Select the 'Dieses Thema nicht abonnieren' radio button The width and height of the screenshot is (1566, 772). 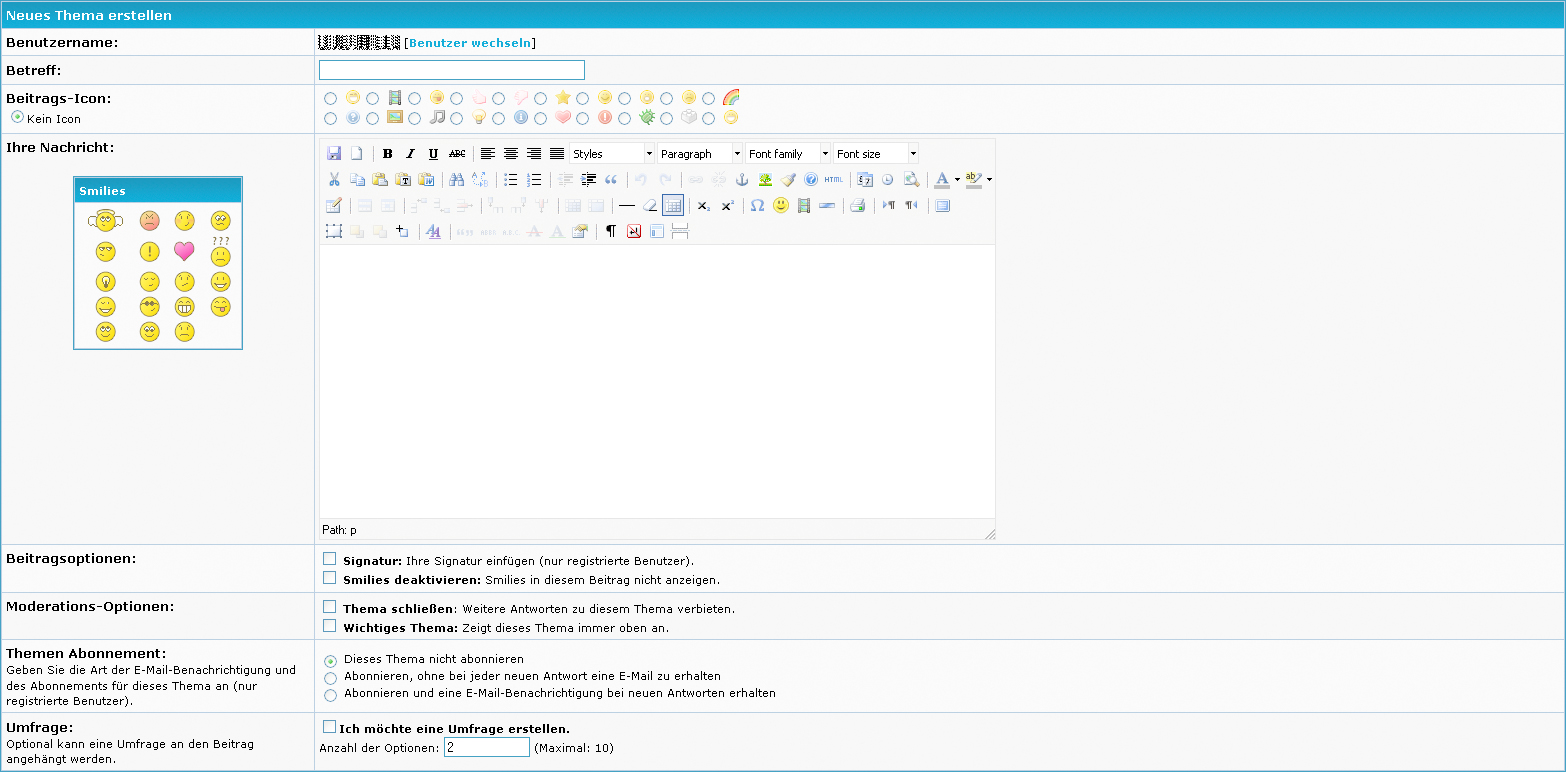330,658
